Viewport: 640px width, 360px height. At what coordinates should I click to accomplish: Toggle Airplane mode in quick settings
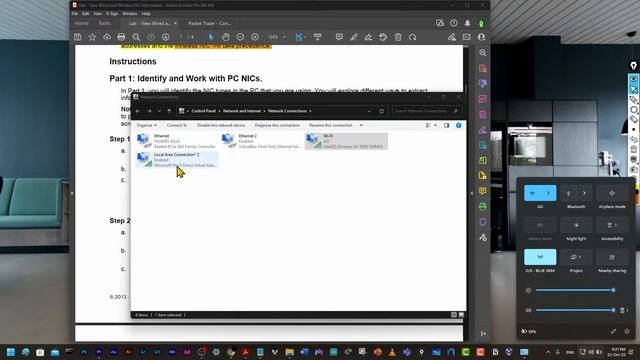[612, 193]
